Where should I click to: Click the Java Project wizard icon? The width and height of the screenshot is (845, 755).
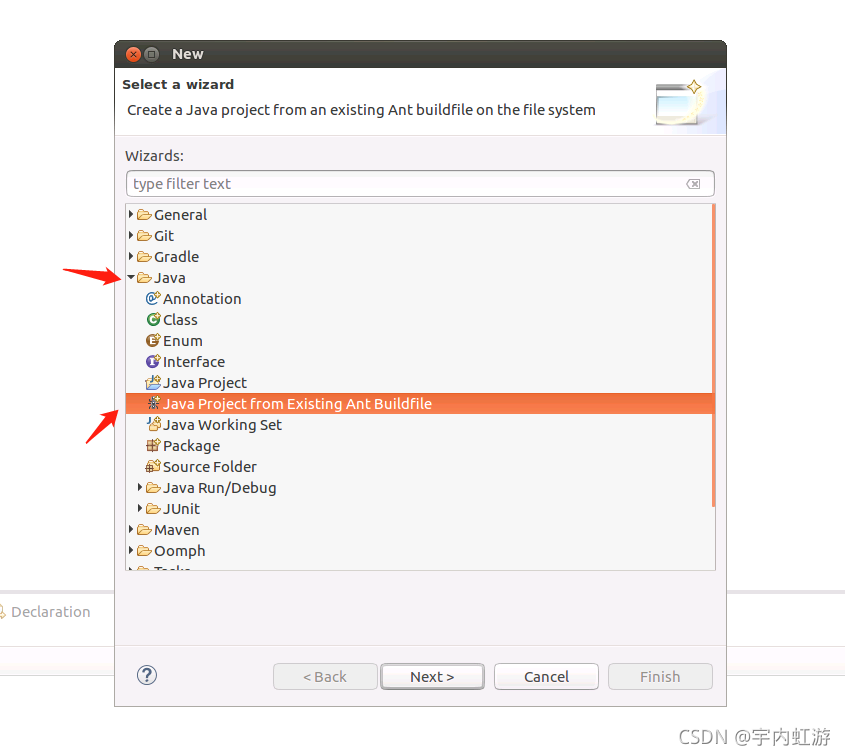point(153,382)
